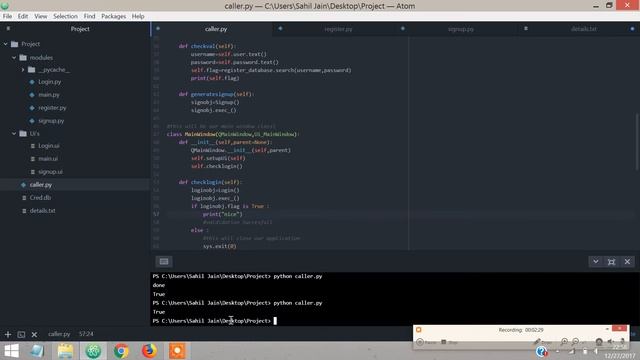Screen dimensions: 640x360
Task: Place cursor on the print("nice") code line
Action: [x=222, y=214]
